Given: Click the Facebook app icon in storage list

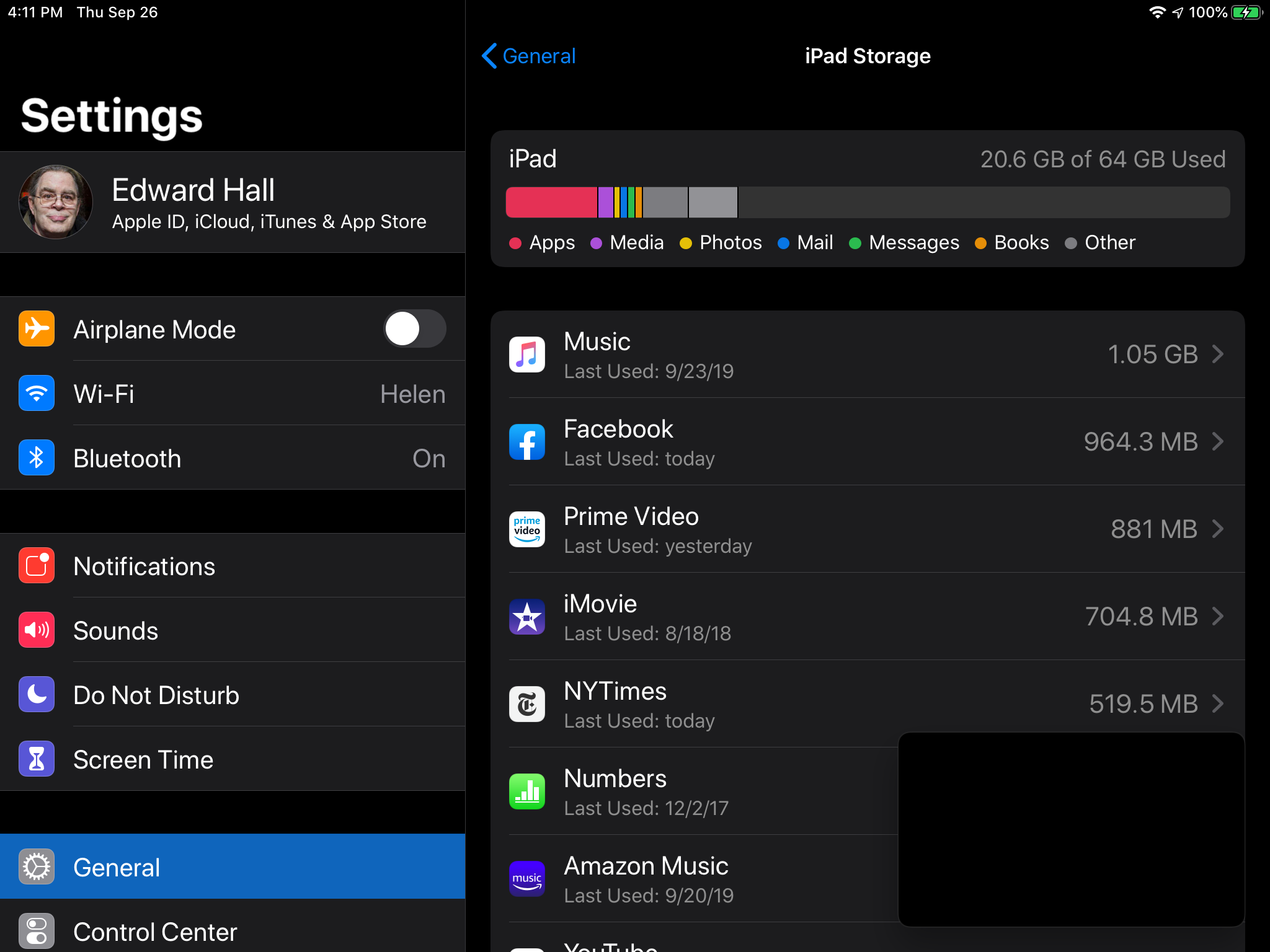Looking at the screenshot, I should tap(526, 442).
